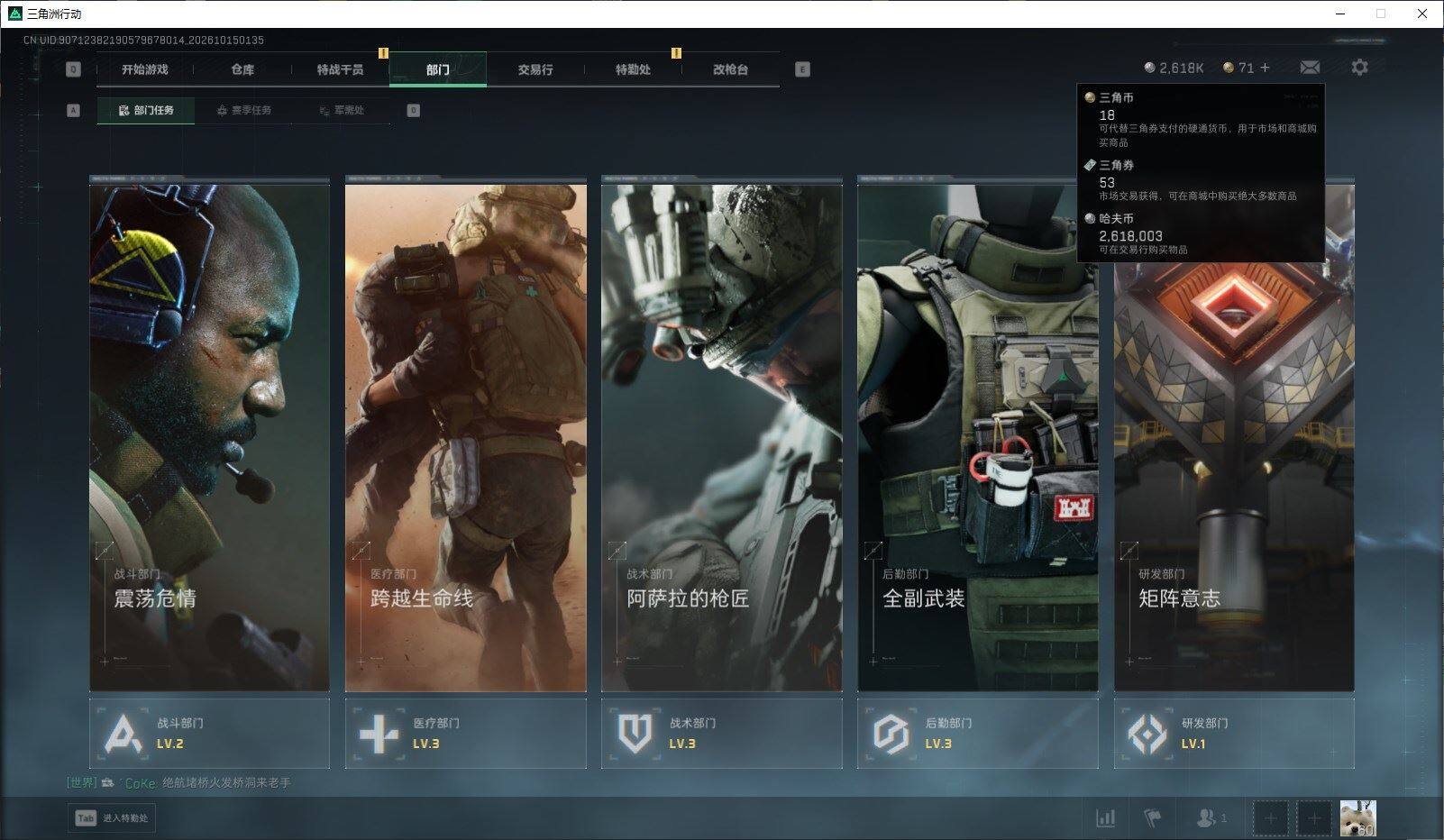Open the 特战干员 tab
The image size is (1444, 840).
[x=340, y=69]
